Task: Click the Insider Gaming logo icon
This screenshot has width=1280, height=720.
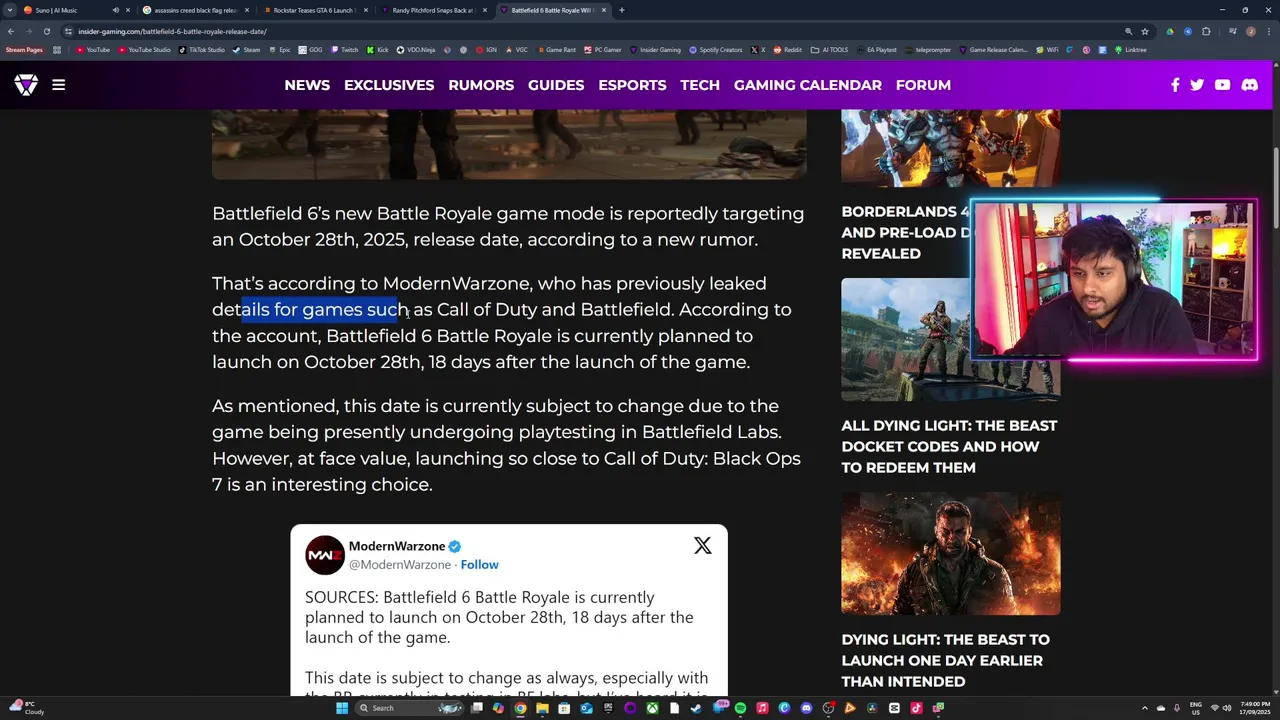Action: click(26, 85)
